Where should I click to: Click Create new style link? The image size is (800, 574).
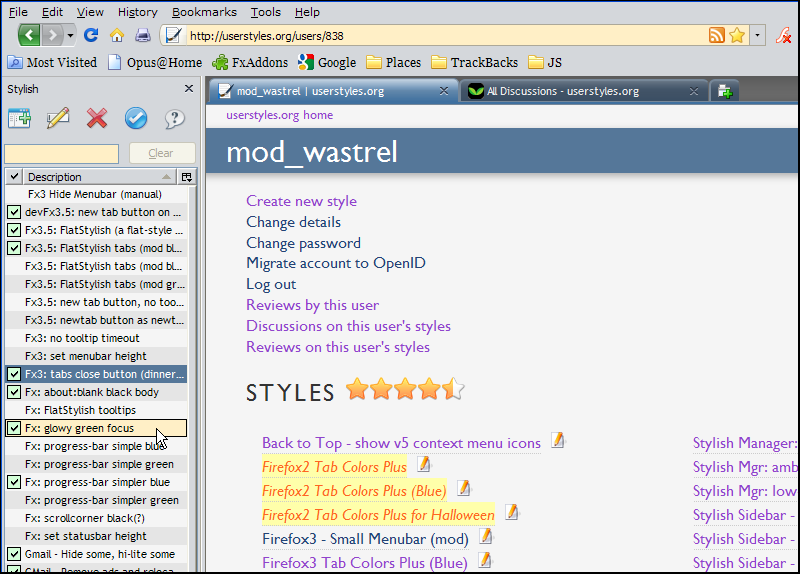tap(302, 201)
